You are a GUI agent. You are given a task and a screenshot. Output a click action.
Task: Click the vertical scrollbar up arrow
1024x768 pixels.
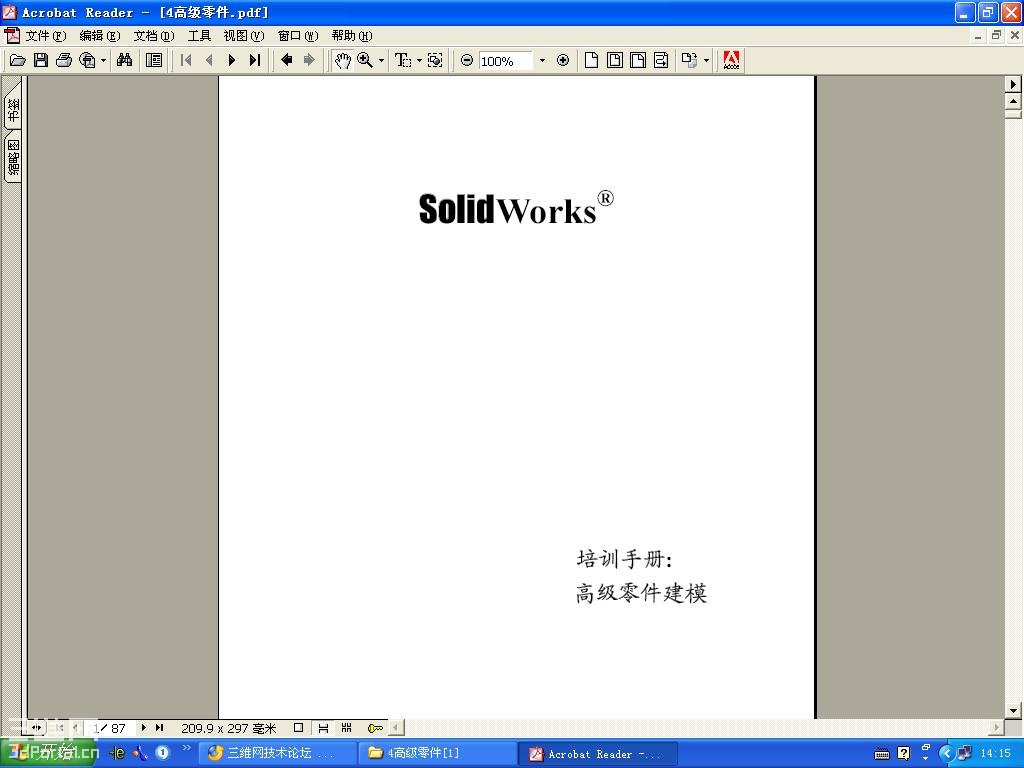pyautogui.click(x=1013, y=101)
